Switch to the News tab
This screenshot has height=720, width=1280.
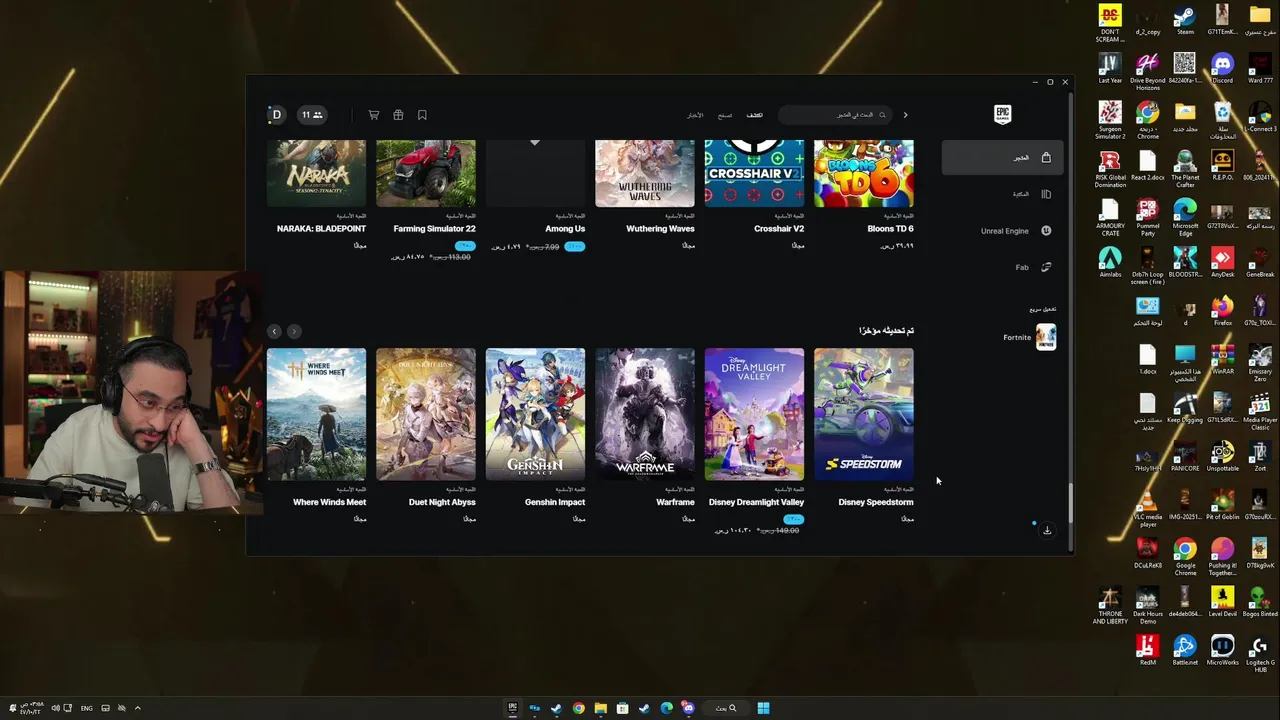tap(695, 115)
